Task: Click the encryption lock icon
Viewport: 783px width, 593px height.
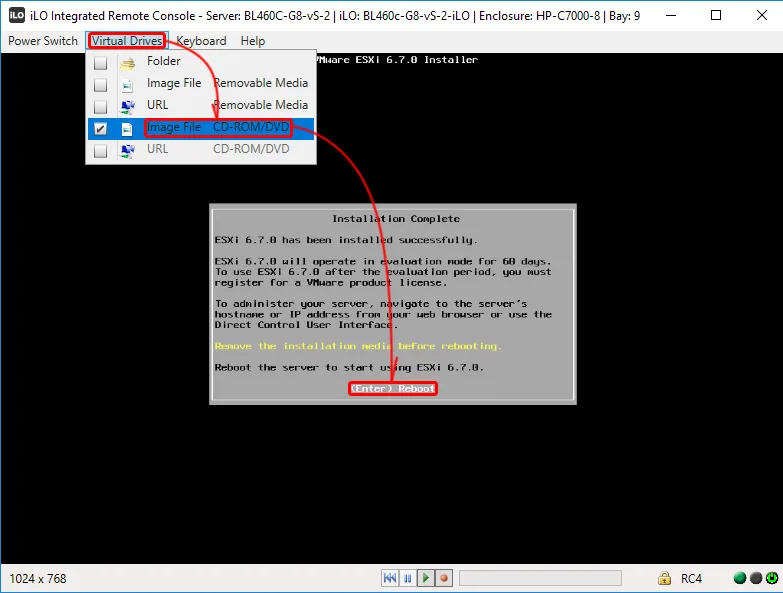Action: [664, 578]
